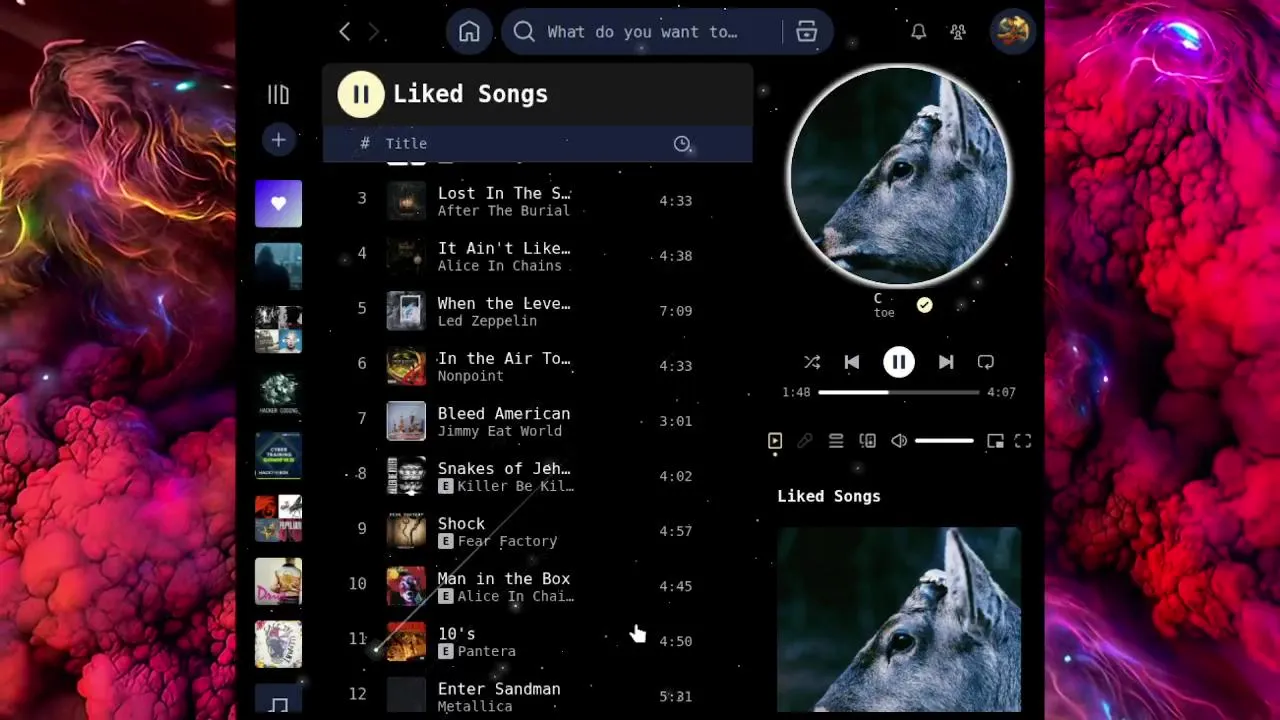Click the green check saved-song icon

tap(925, 305)
